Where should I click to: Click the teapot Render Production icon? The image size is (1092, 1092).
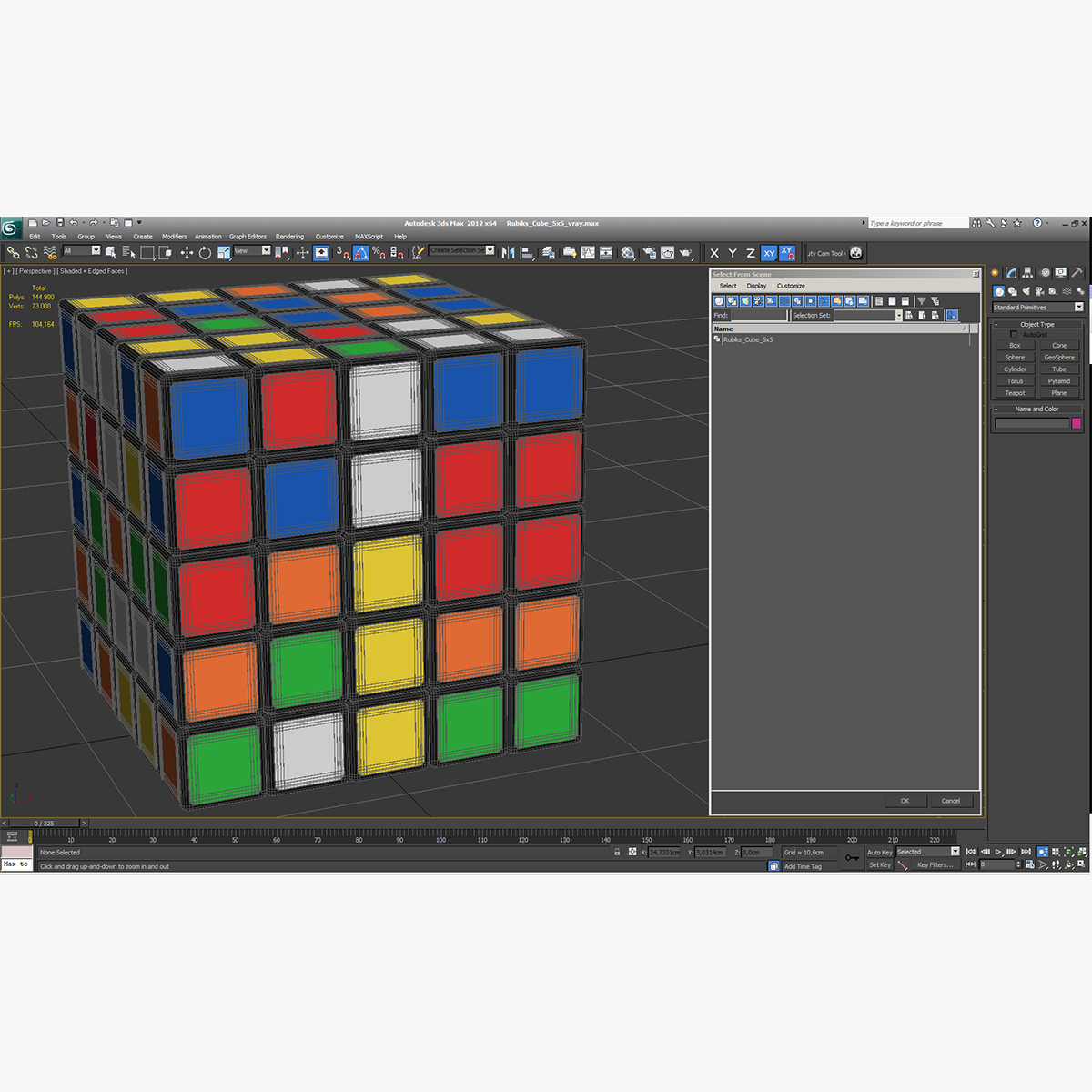(686, 252)
